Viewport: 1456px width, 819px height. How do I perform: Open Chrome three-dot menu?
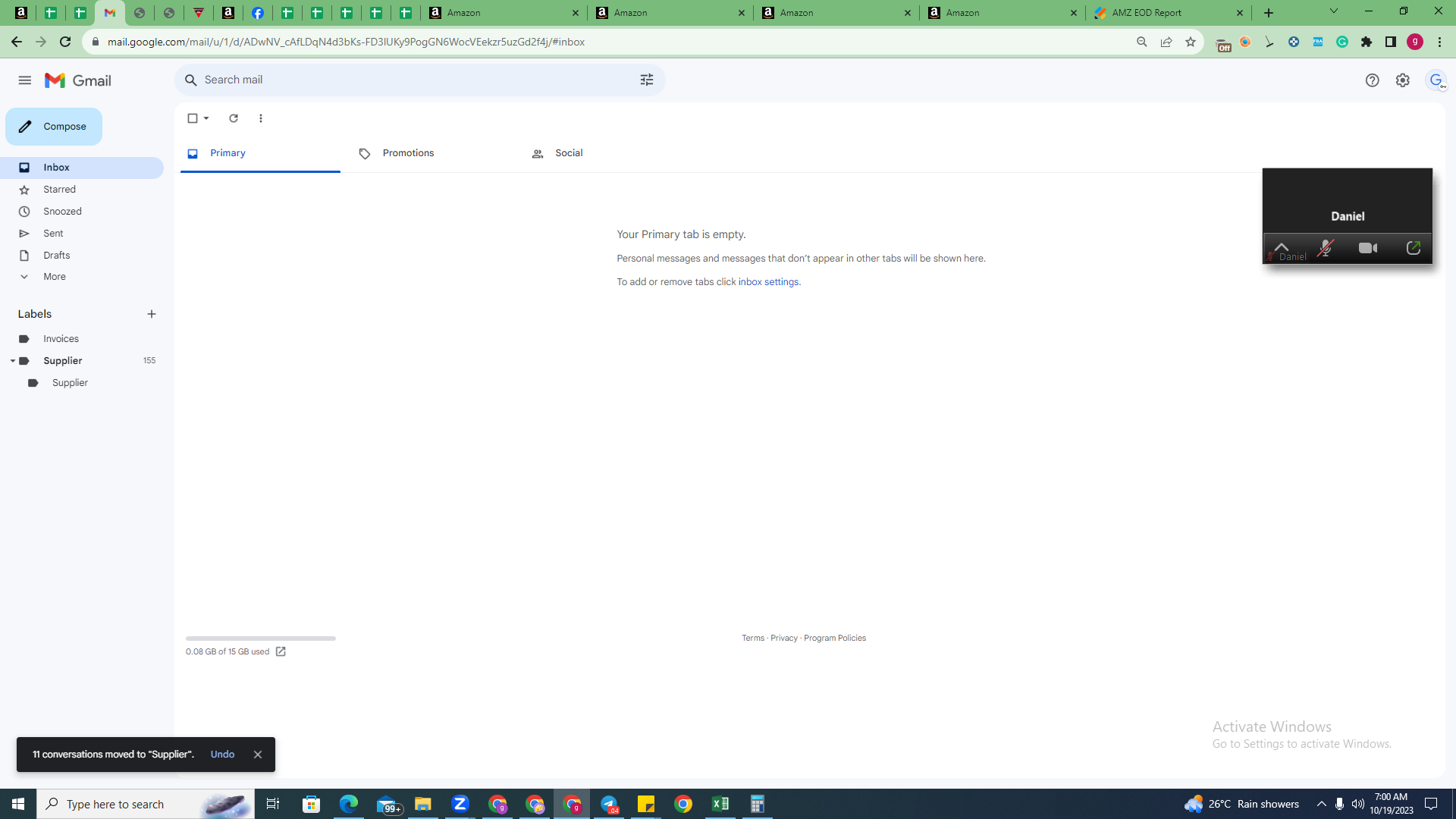tap(1440, 42)
